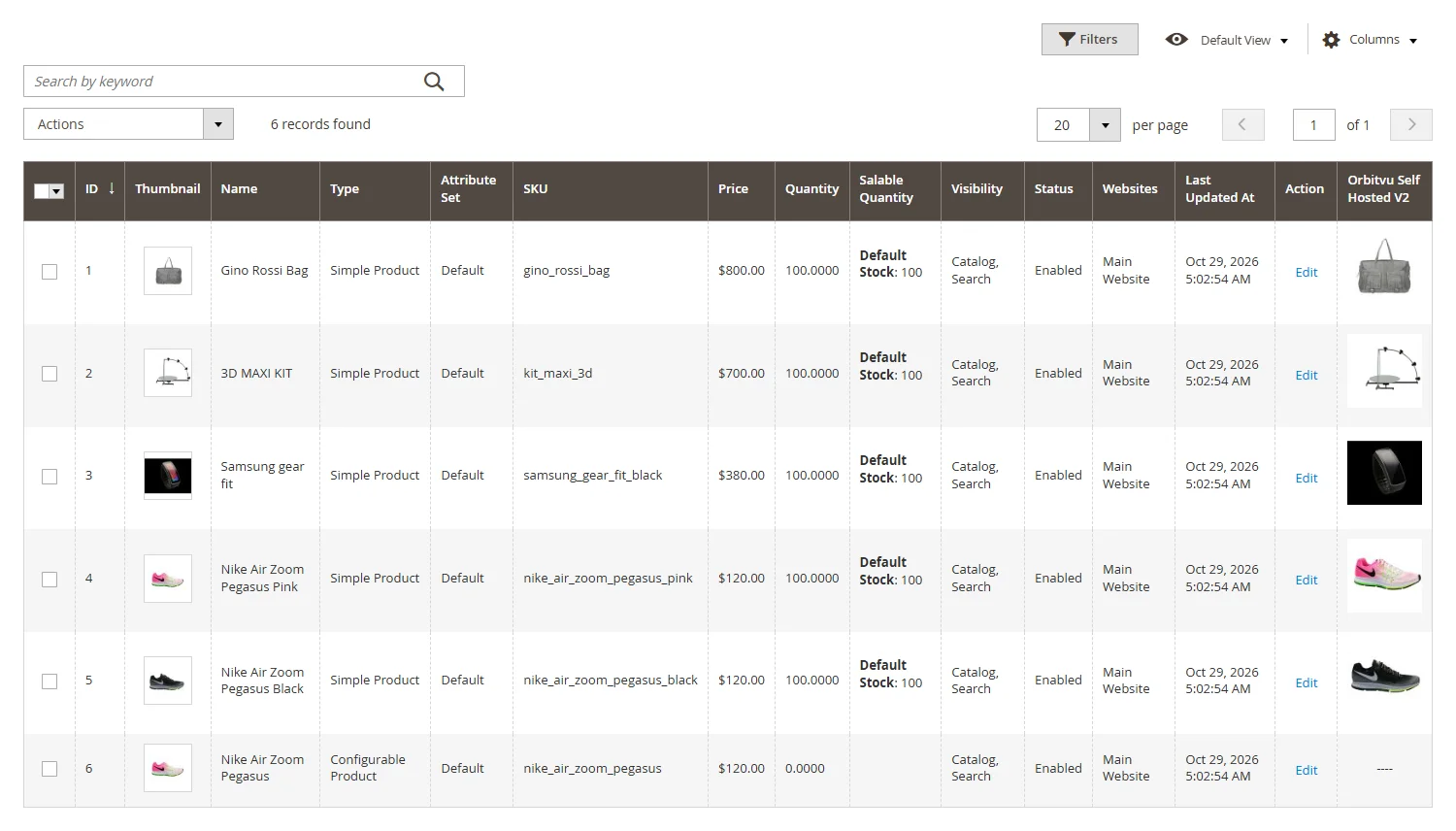
Task: Open the Columns settings dropdown
Action: click(x=1370, y=40)
